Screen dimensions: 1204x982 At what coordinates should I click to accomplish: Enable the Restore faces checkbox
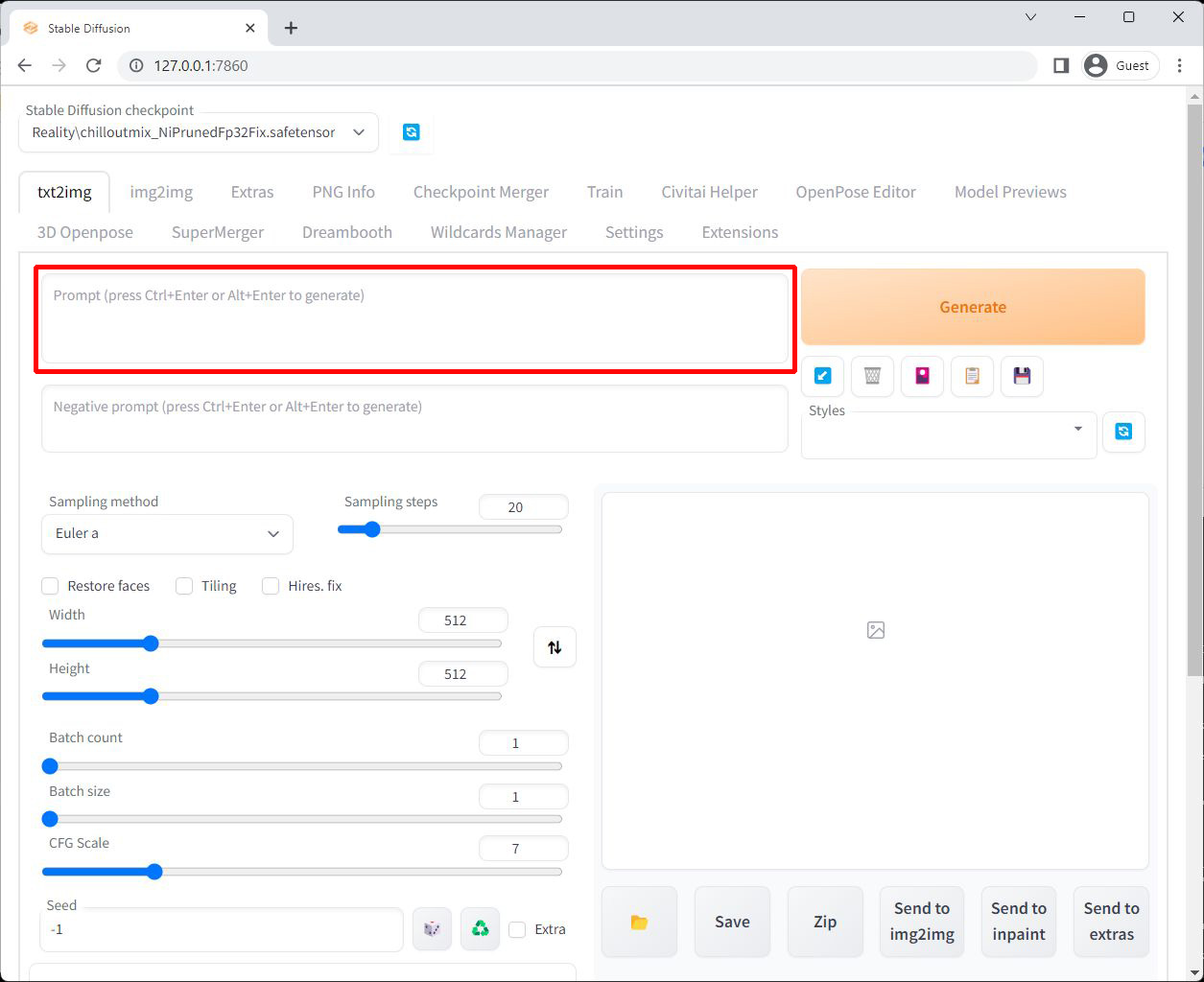[51, 586]
